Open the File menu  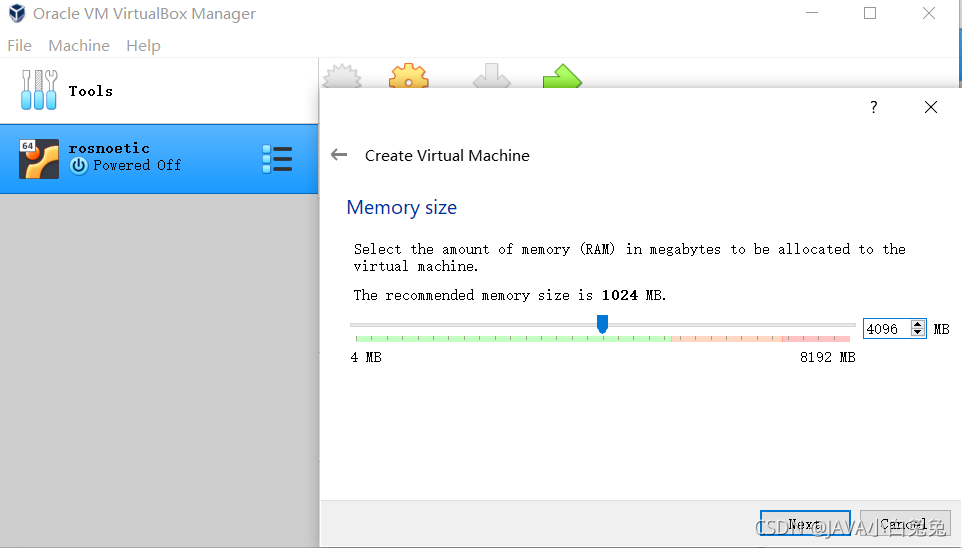(x=19, y=45)
